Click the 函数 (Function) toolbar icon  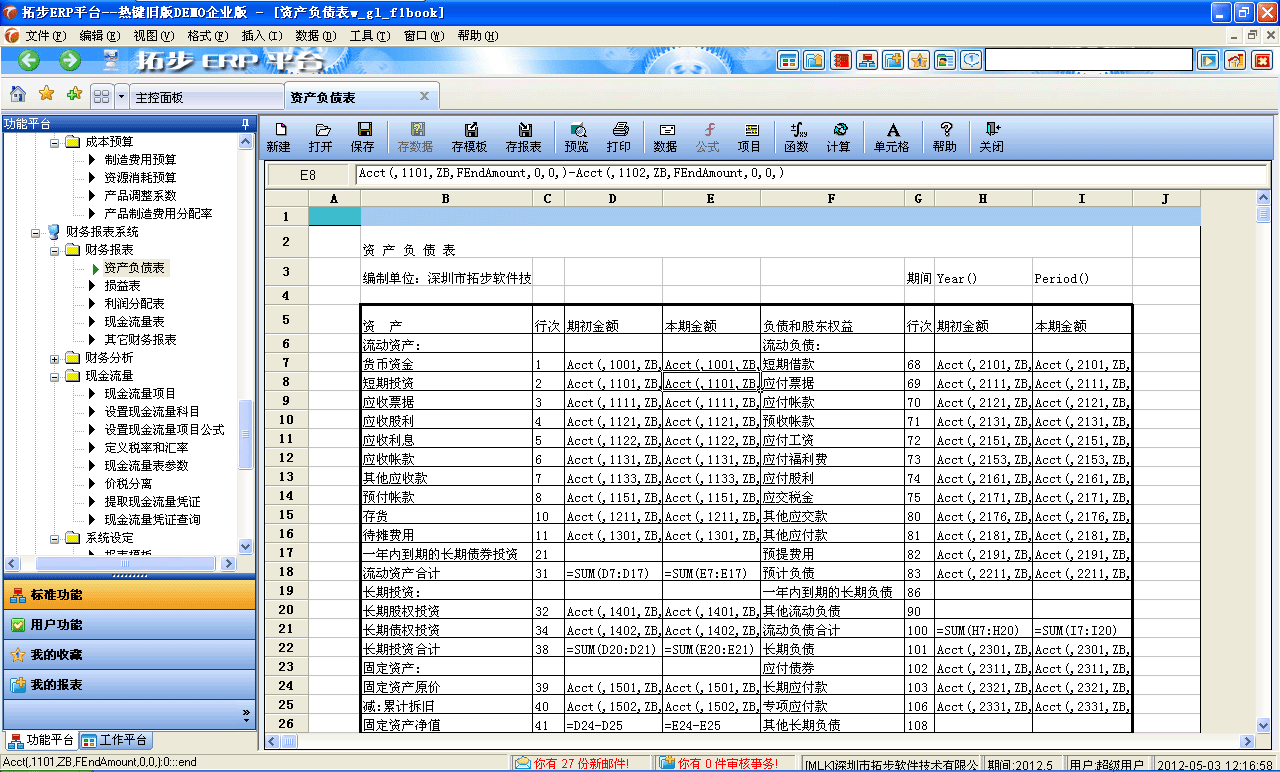(x=797, y=135)
